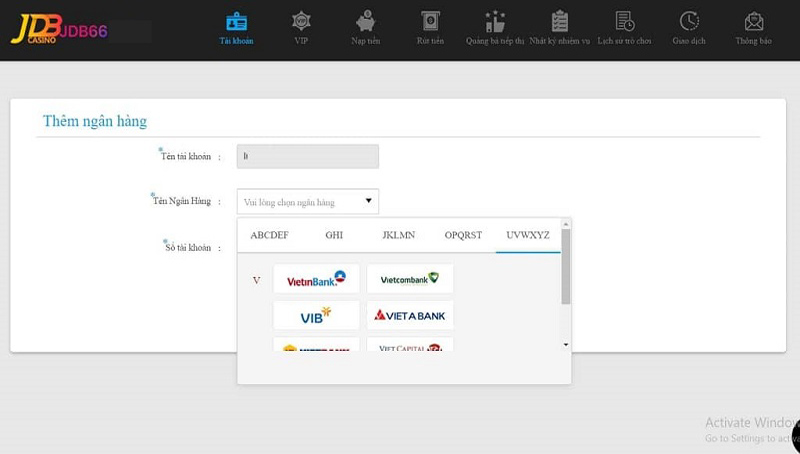
Task: Switch to OPQRST bank tab
Action: (x=463, y=235)
